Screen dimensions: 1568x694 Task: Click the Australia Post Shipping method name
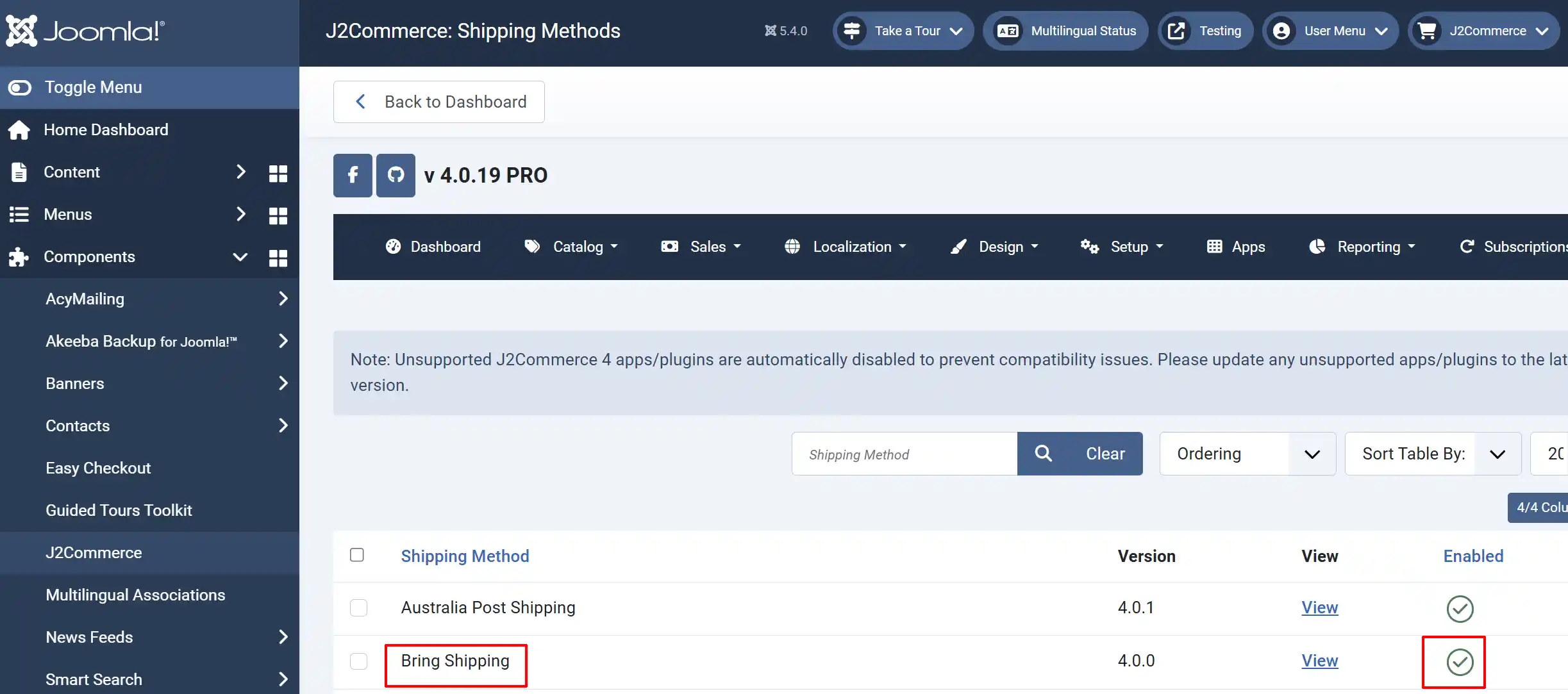488,607
